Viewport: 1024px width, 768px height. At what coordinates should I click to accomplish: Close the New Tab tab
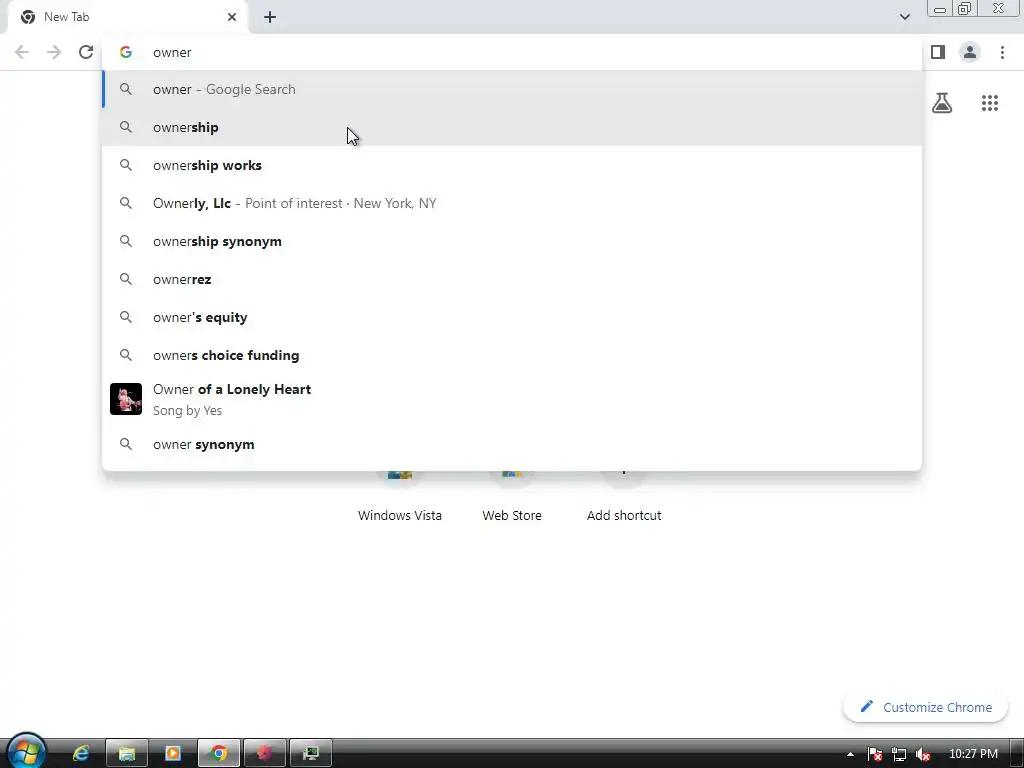pyautogui.click(x=232, y=17)
